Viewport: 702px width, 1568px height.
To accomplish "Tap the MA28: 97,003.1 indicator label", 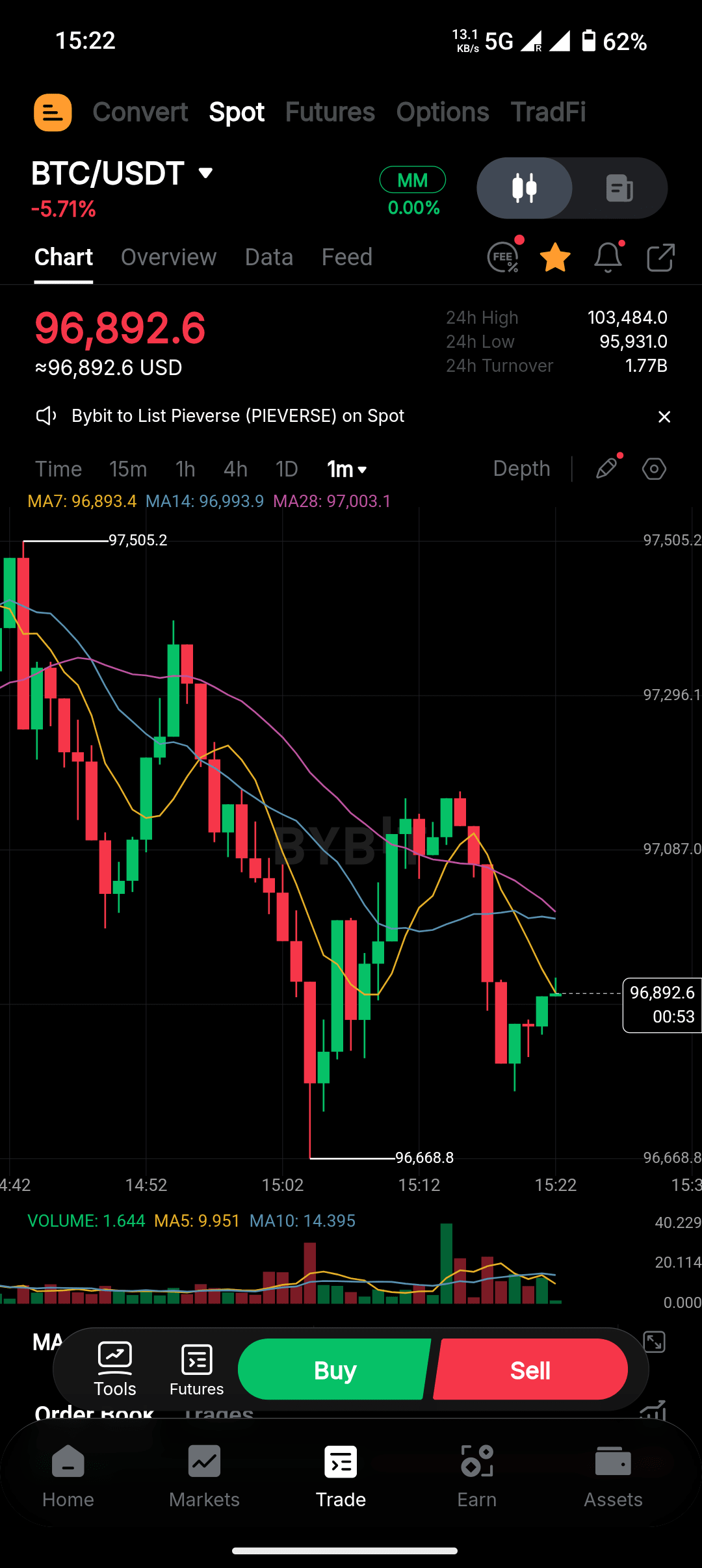I will pos(332,501).
